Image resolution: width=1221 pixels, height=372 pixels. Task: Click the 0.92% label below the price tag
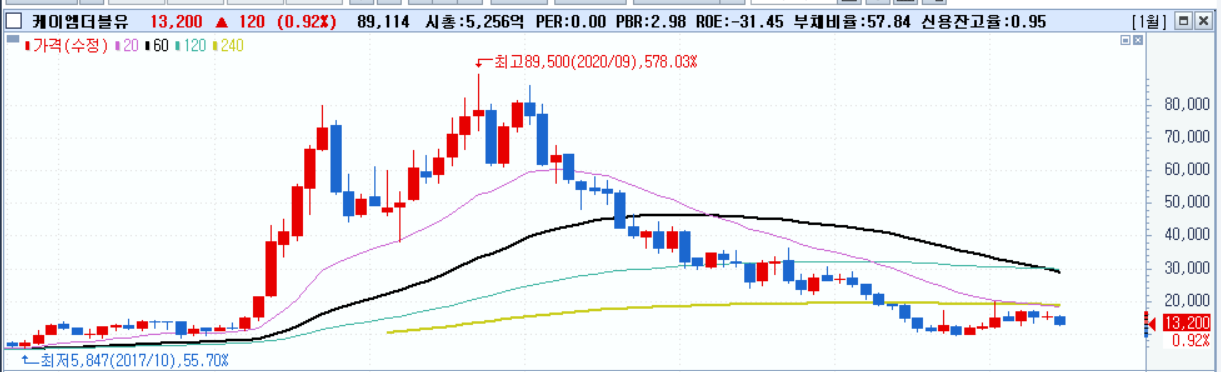coord(1191,339)
